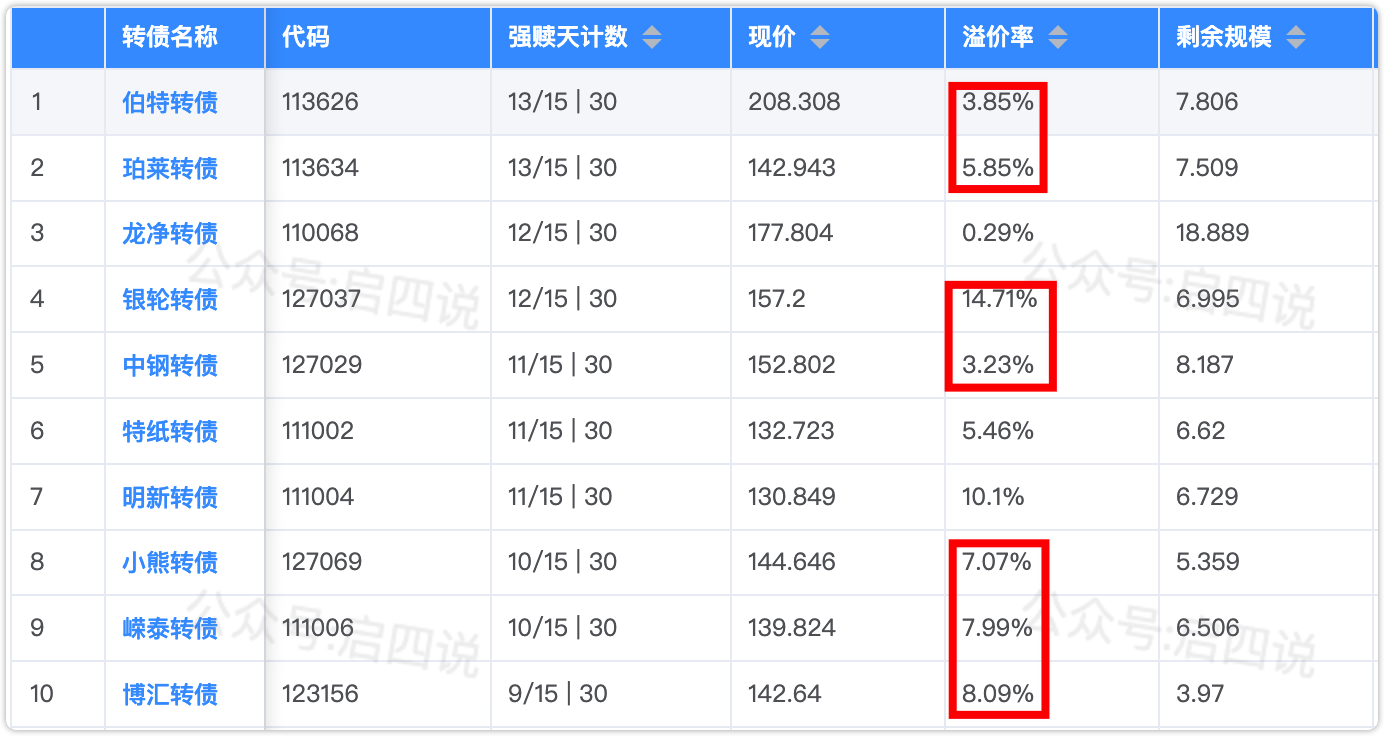Click the 14.71% premium rate cell
1384x736 pixels.
point(999,299)
